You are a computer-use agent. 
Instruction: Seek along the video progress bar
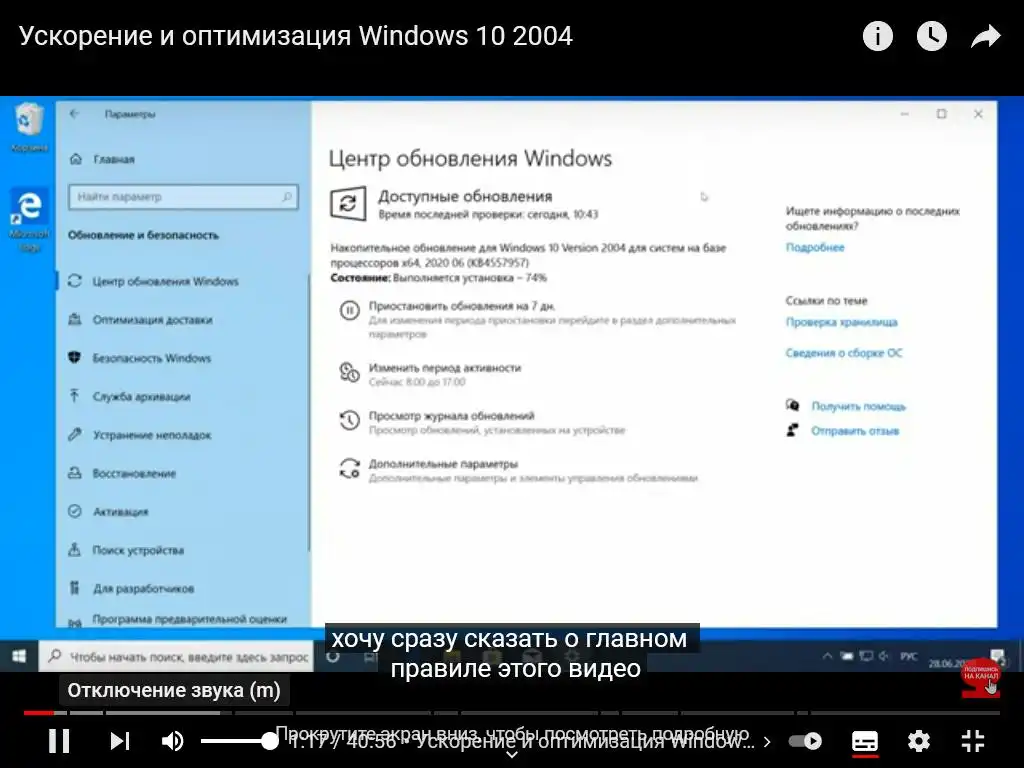coord(512,713)
